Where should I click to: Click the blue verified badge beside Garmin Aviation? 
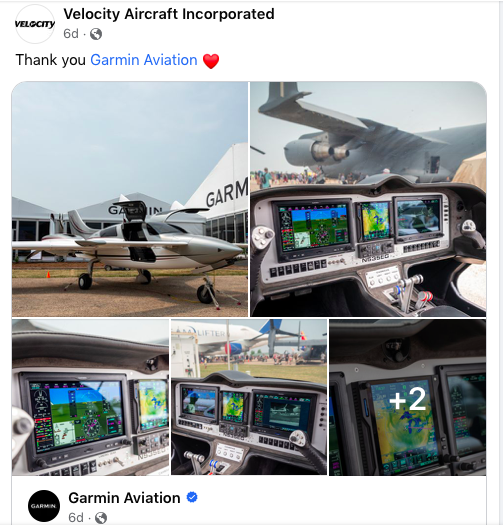(x=192, y=497)
